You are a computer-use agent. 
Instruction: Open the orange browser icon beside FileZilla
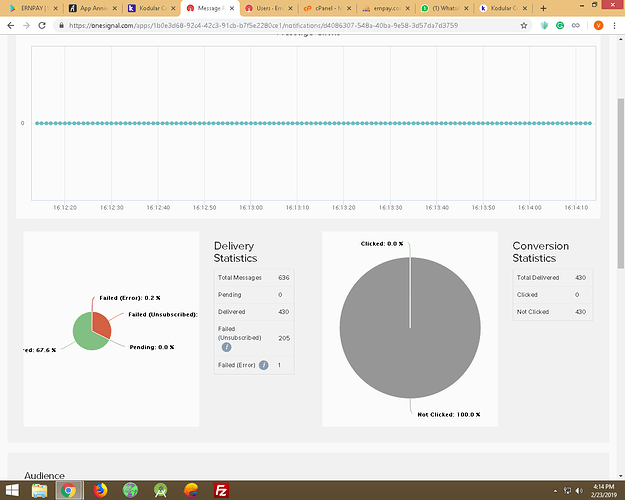191,490
